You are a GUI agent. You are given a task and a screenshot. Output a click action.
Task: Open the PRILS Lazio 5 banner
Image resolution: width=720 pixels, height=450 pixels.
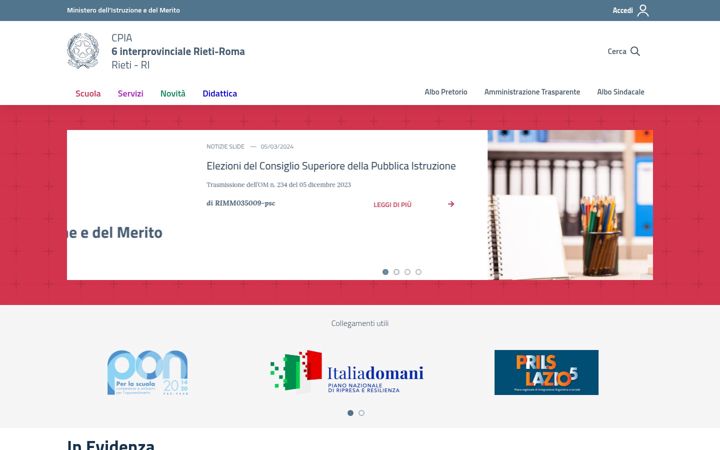click(546, 372)
